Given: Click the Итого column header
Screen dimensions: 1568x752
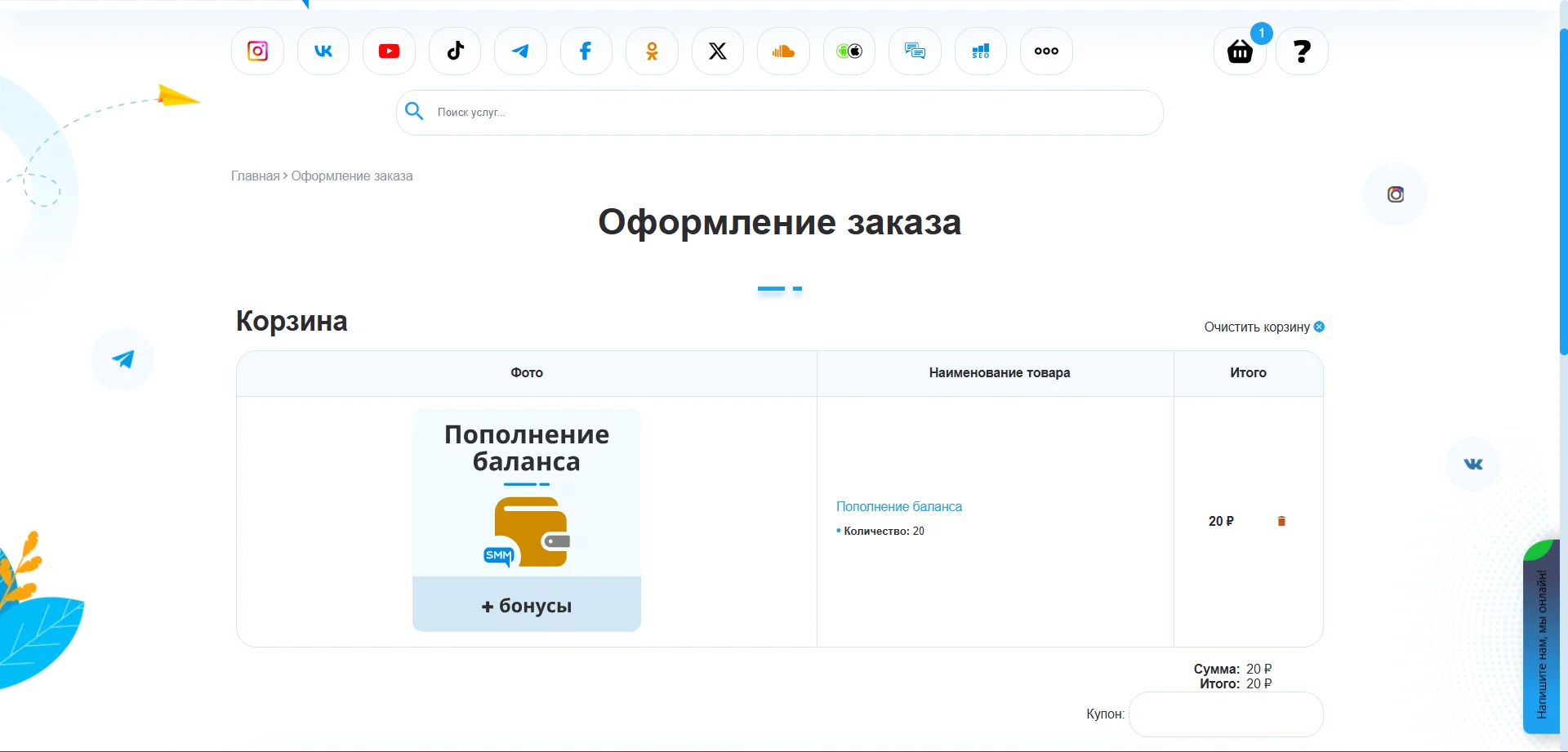Looking at the screenshot, I should [1248, 372].
